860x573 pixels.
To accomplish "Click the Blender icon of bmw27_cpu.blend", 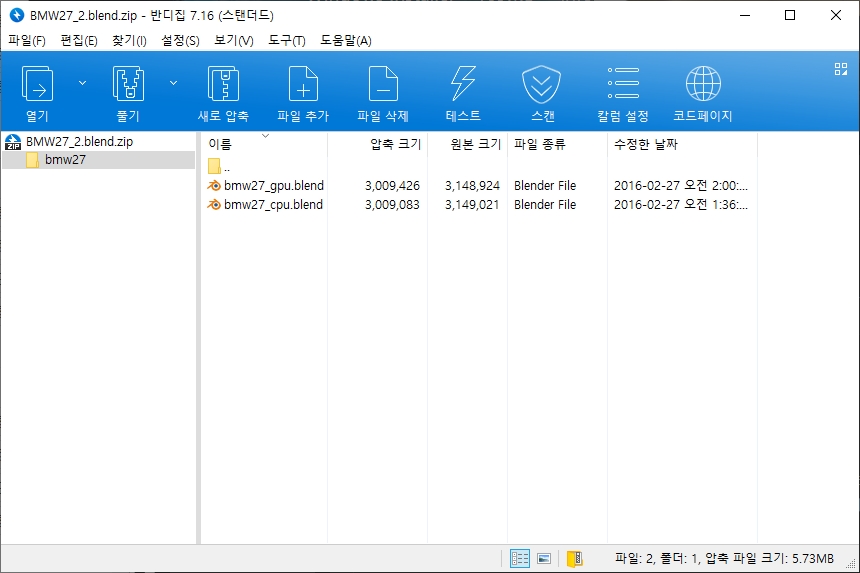I will tap(214, 205).
